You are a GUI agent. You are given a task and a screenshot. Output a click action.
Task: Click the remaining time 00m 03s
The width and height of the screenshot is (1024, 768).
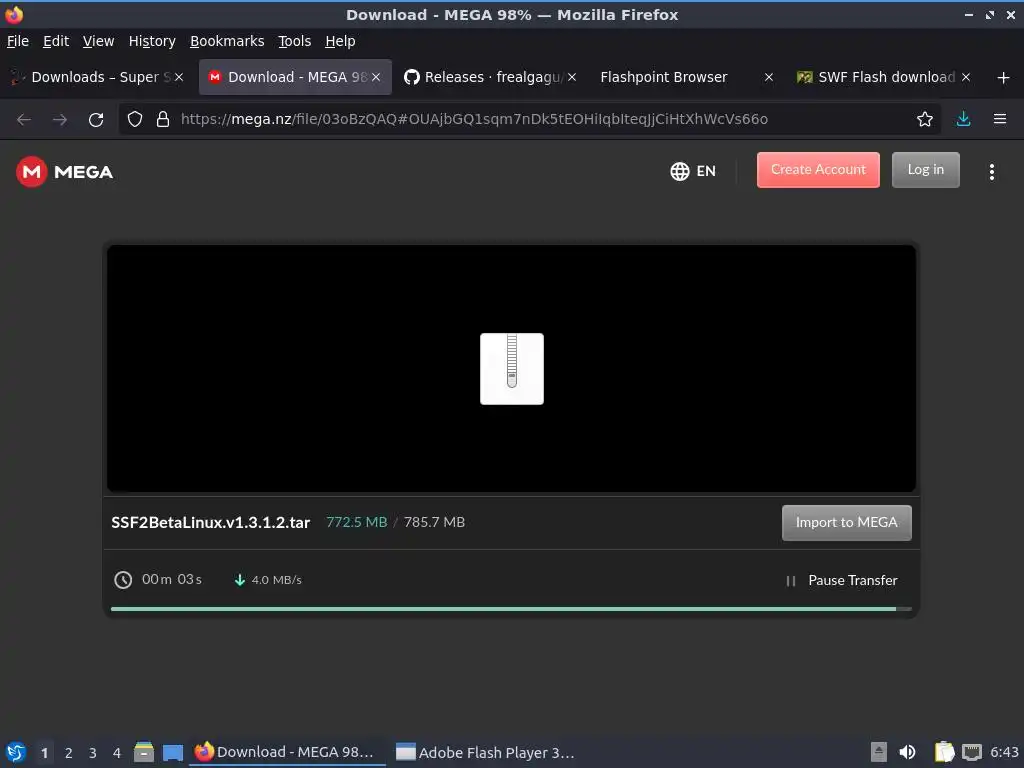pyautogui.click(x=172, y=579)
